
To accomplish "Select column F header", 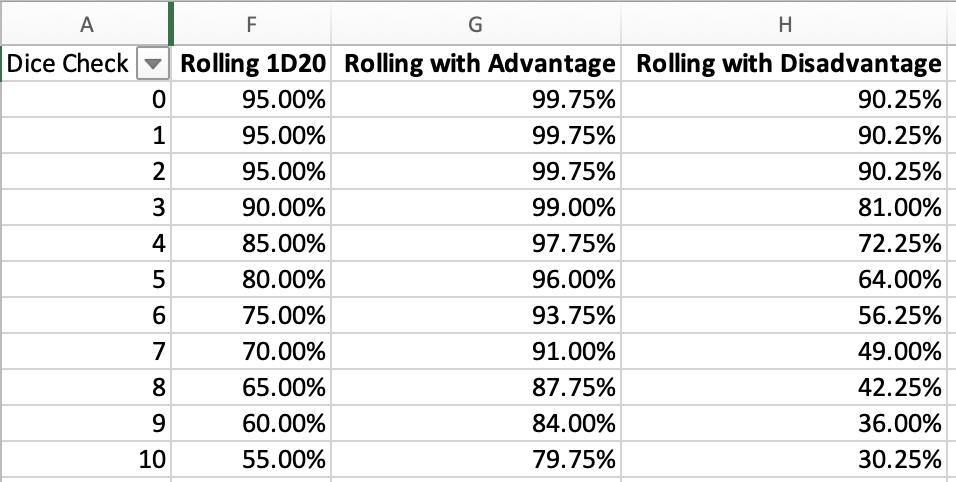I will click(x=253, y=22).
